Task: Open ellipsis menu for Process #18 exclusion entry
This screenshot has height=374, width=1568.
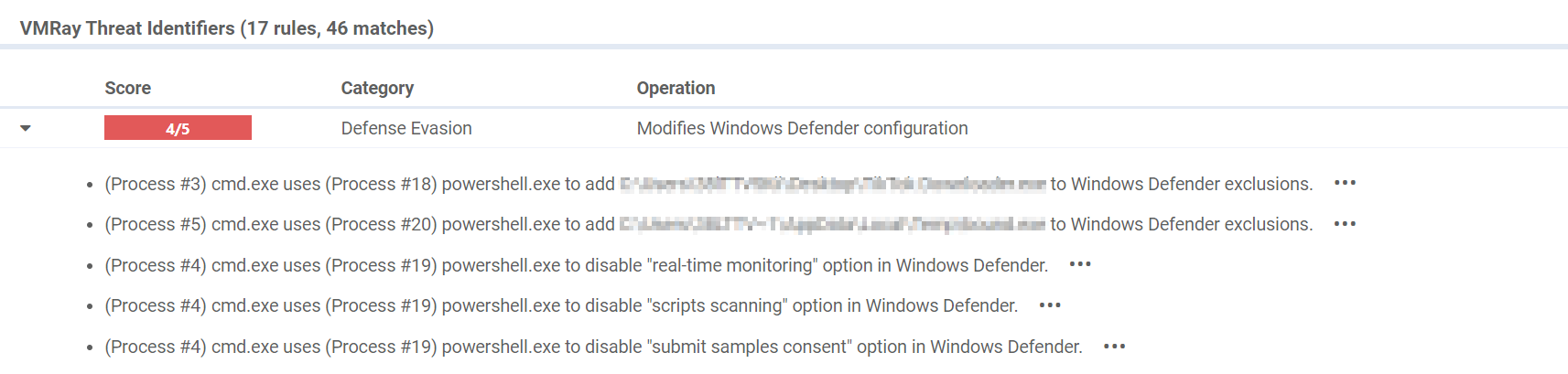Action: coord(1345,183)
